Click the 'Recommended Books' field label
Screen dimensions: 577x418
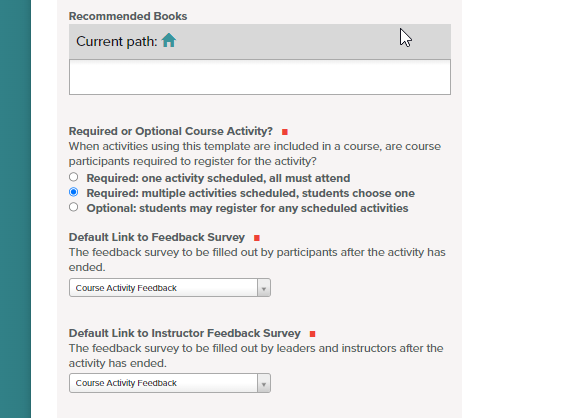tap(128, 16)
